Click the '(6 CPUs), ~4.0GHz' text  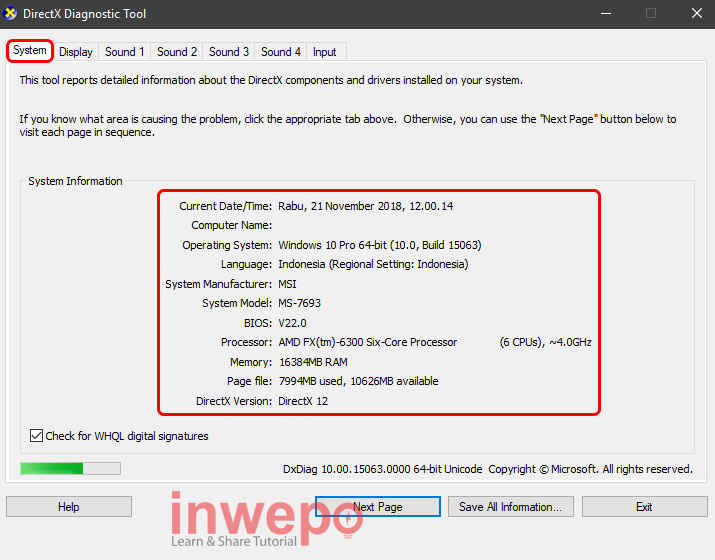pos(545,342)
